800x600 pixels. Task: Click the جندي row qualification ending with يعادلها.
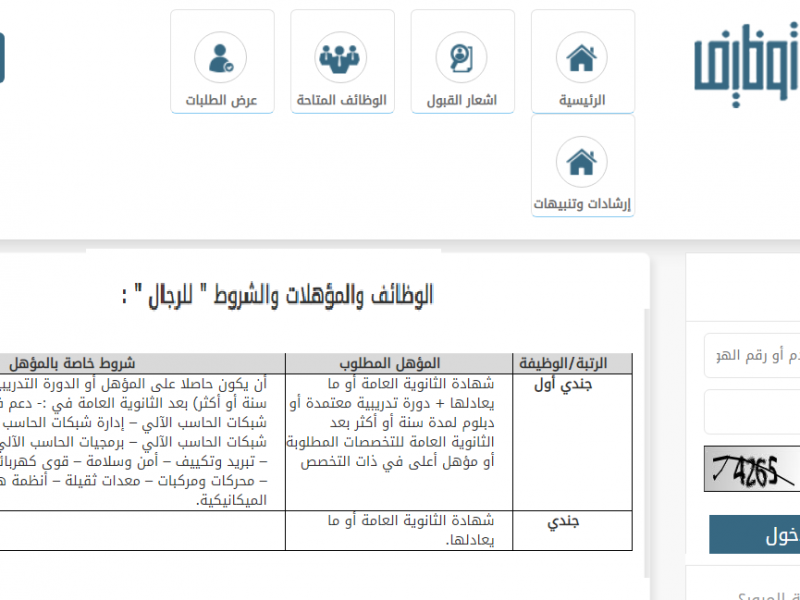[399, 531]
